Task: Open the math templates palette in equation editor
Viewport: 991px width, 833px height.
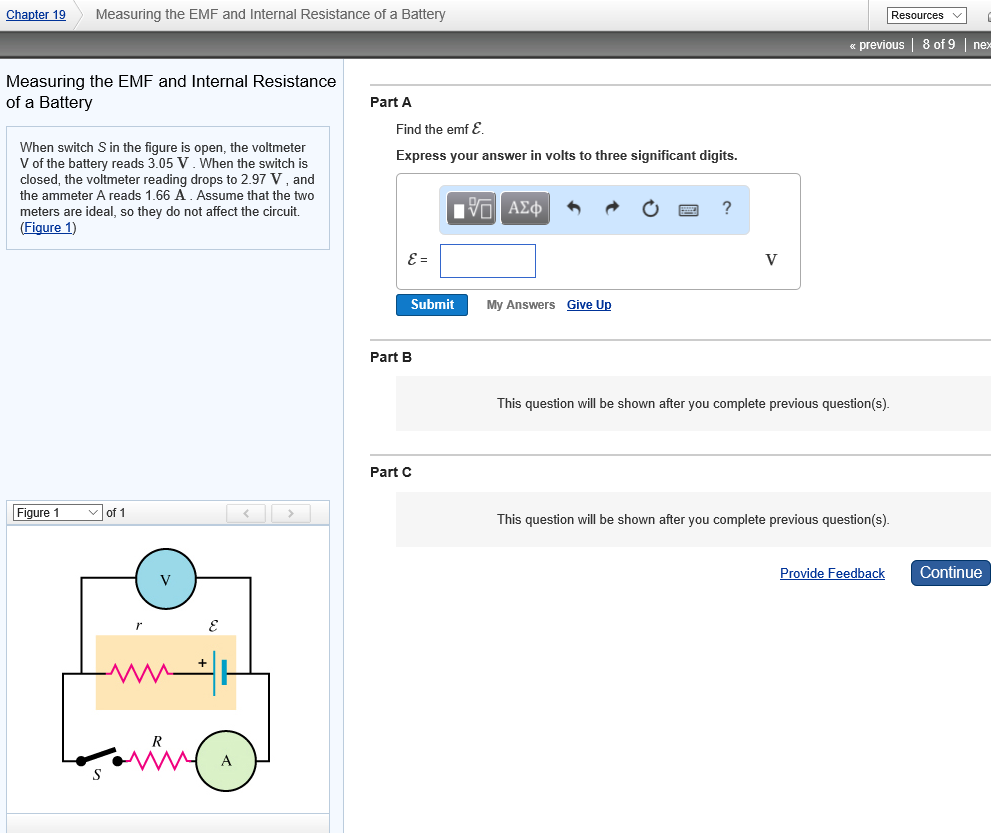Action: [x=470, y=209]
